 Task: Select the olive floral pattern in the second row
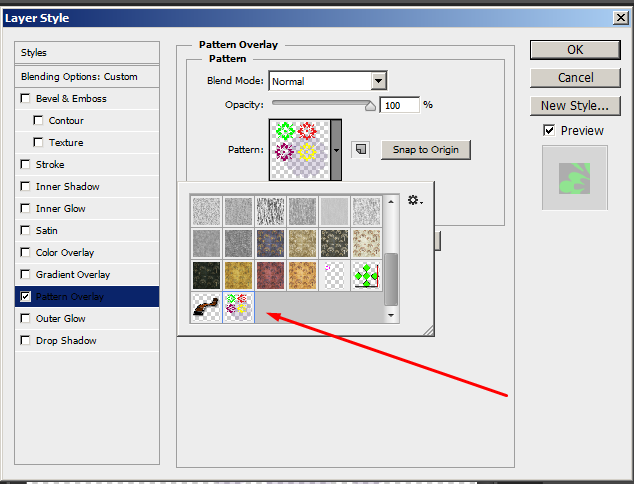[x=334, y=243]
